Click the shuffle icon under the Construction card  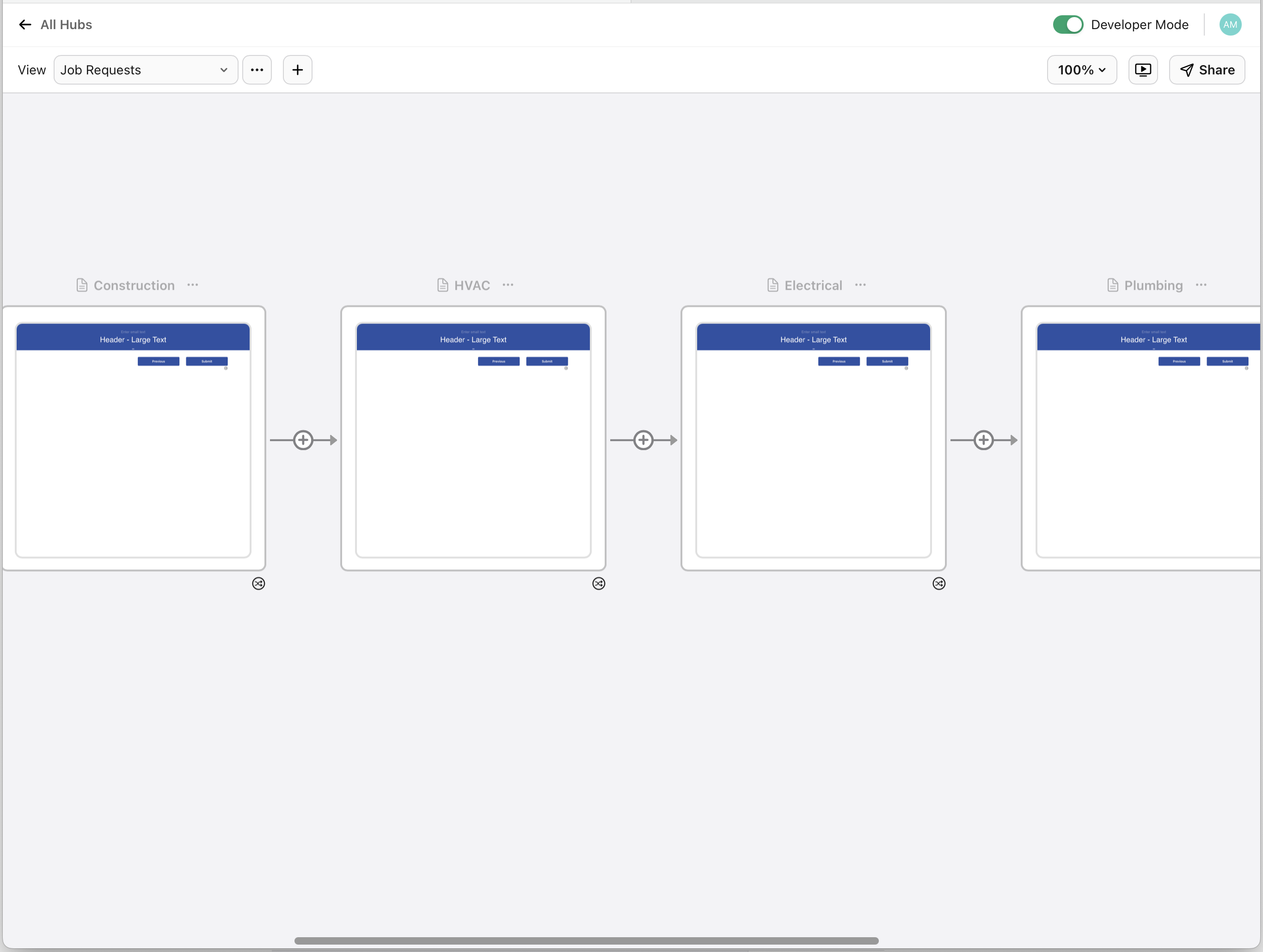[258, 583]
